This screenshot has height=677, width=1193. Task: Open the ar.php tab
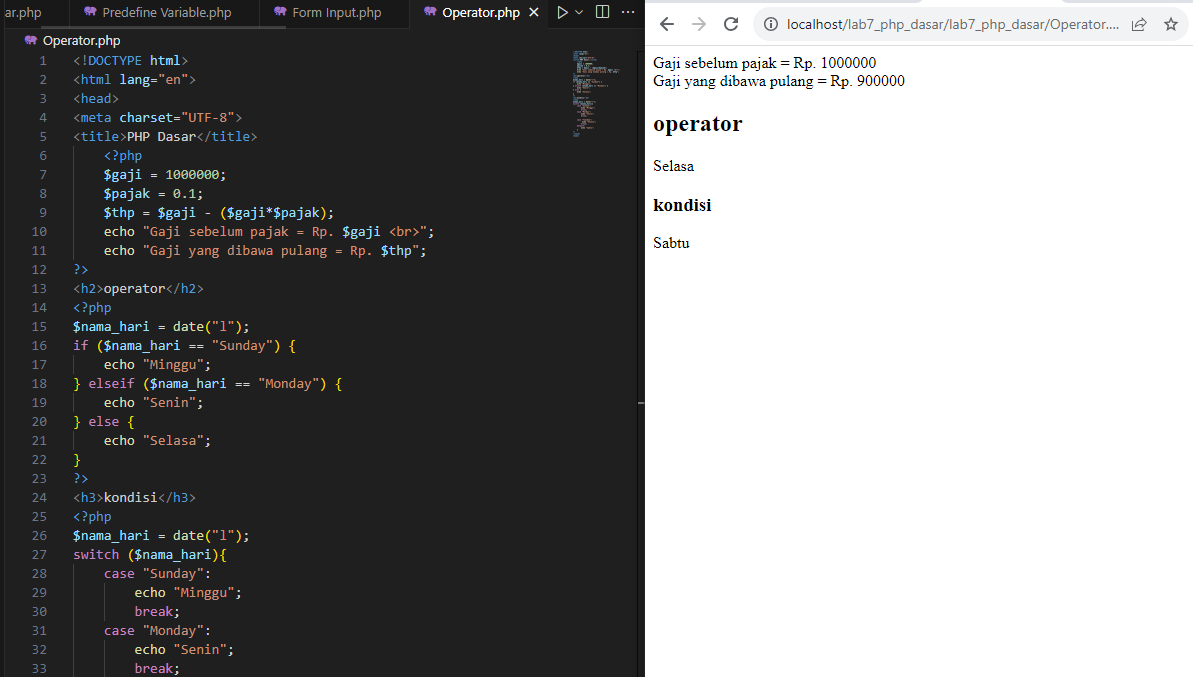pyautogui.click(x=25, y=14)
